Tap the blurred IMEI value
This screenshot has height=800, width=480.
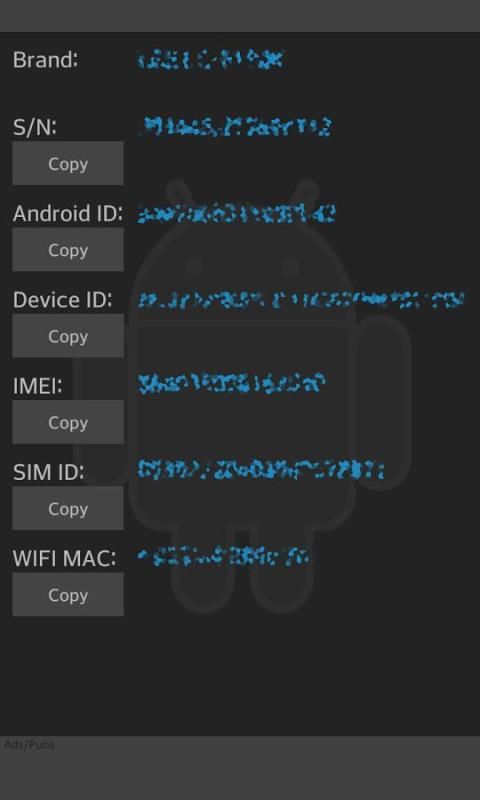tap(232, 384)
